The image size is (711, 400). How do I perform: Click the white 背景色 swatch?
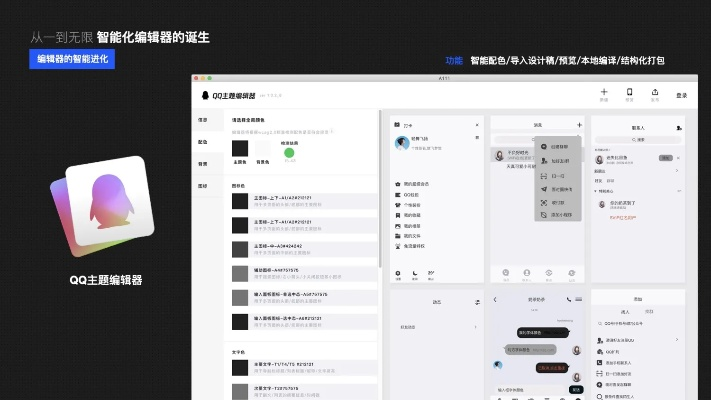pyautogui.click(x=264, y=149)
